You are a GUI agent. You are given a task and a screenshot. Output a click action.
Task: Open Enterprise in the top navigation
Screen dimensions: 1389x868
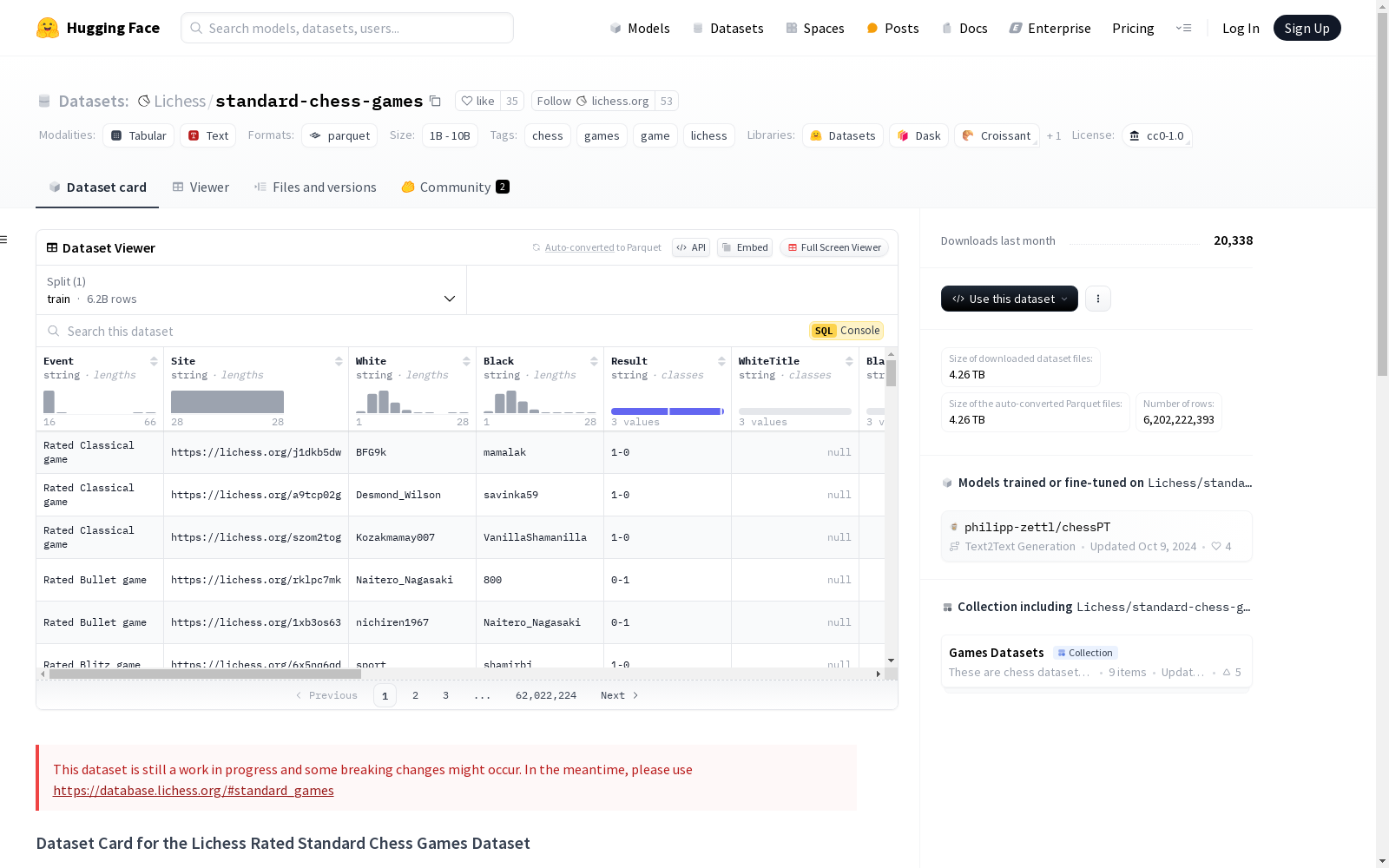pos(1050,28)
